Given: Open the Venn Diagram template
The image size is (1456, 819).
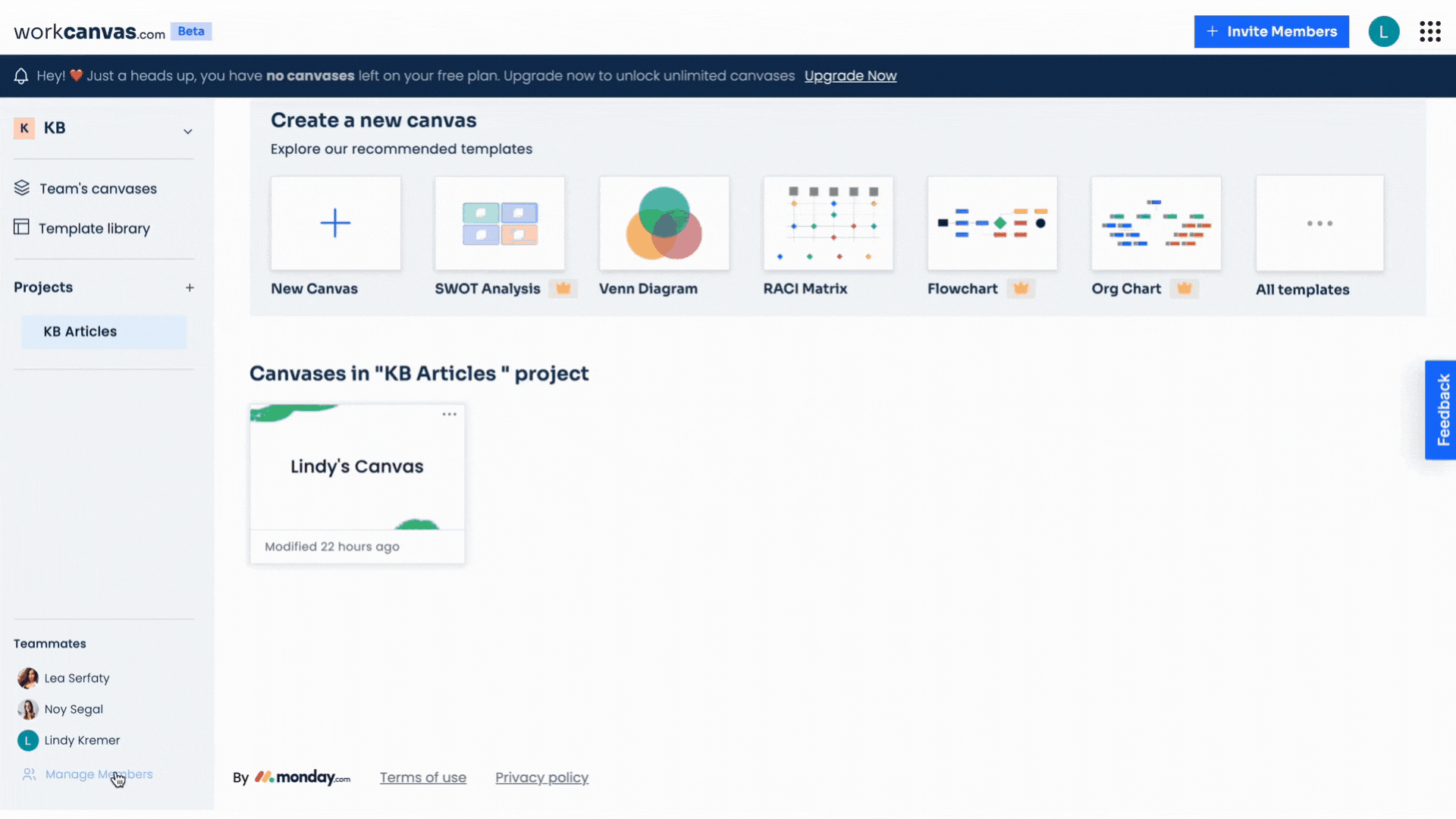Looking at the screenshot, I should tap(664, 223).
